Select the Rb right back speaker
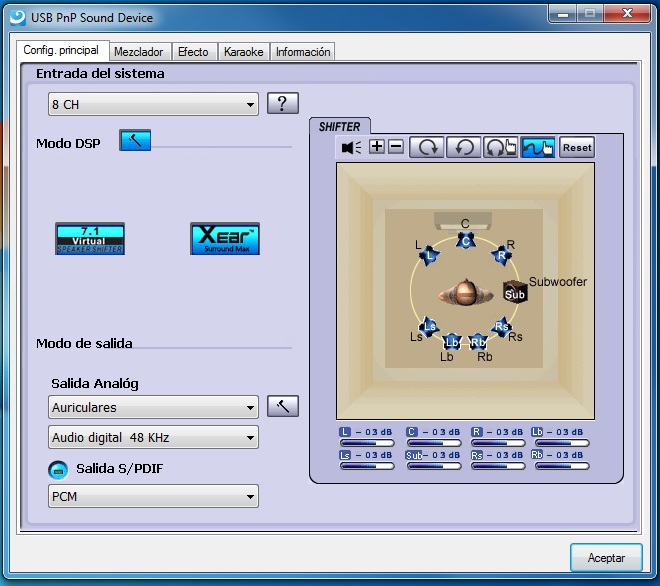 coord(478,341)
